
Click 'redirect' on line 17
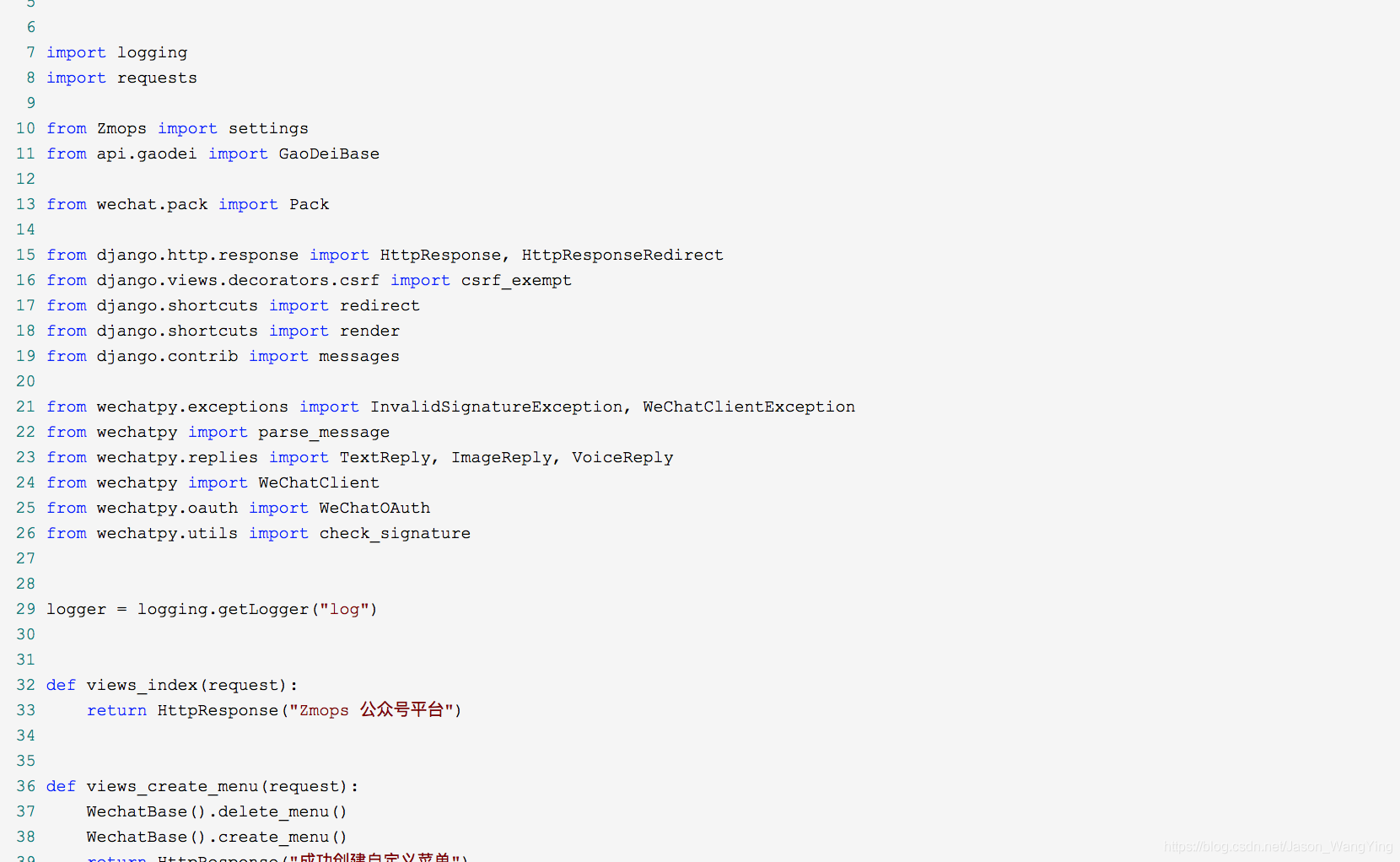tap(380, 305)
